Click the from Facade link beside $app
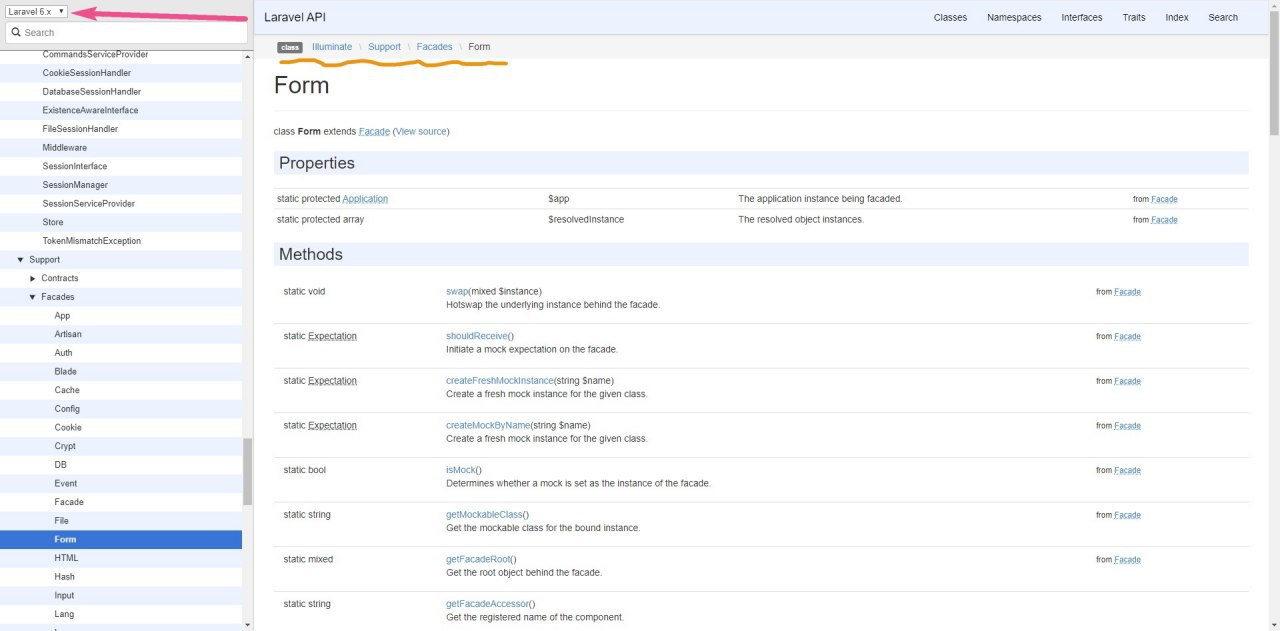 tap(1164, 199)
